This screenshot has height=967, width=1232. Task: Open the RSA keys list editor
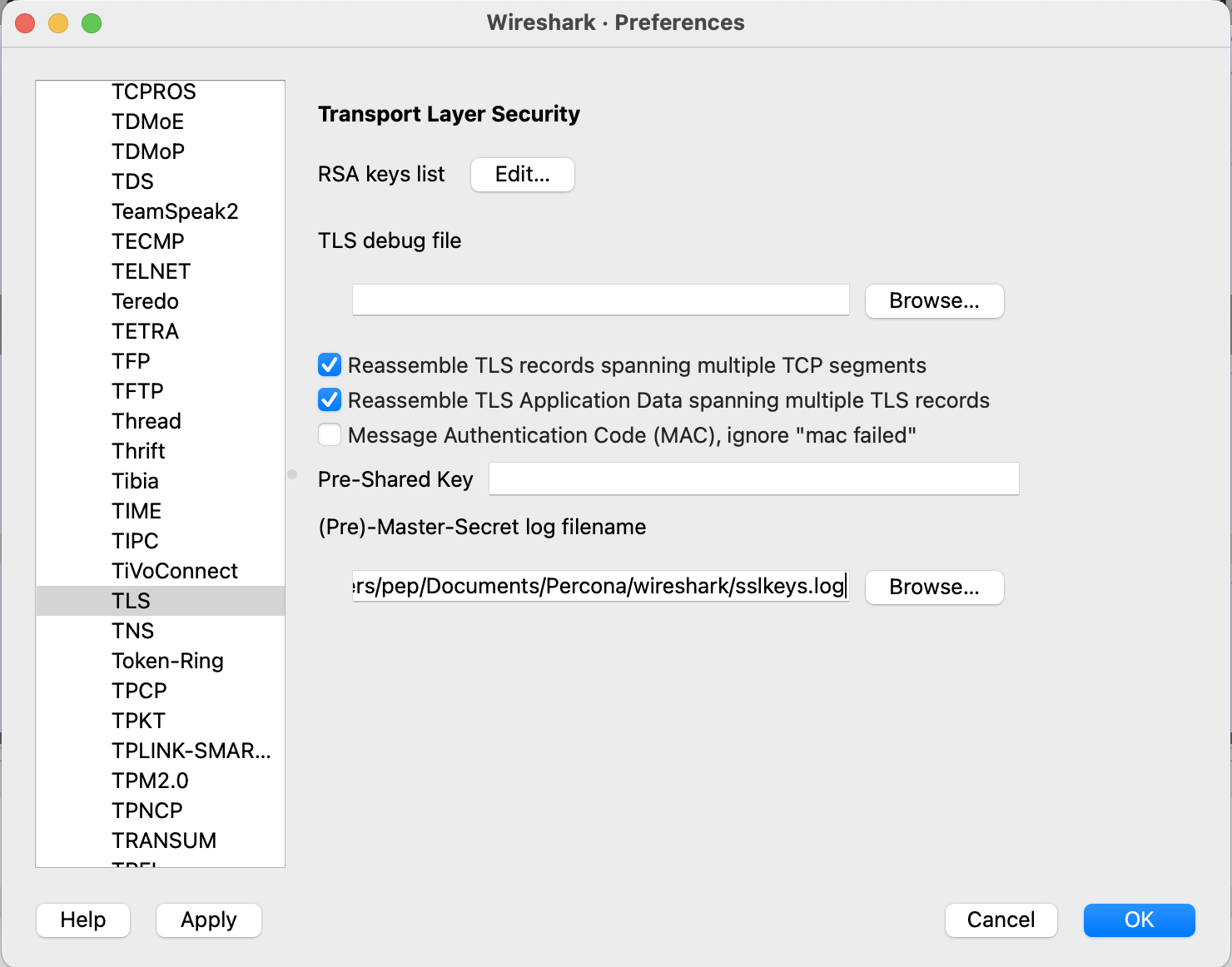[x=522, y=175]
